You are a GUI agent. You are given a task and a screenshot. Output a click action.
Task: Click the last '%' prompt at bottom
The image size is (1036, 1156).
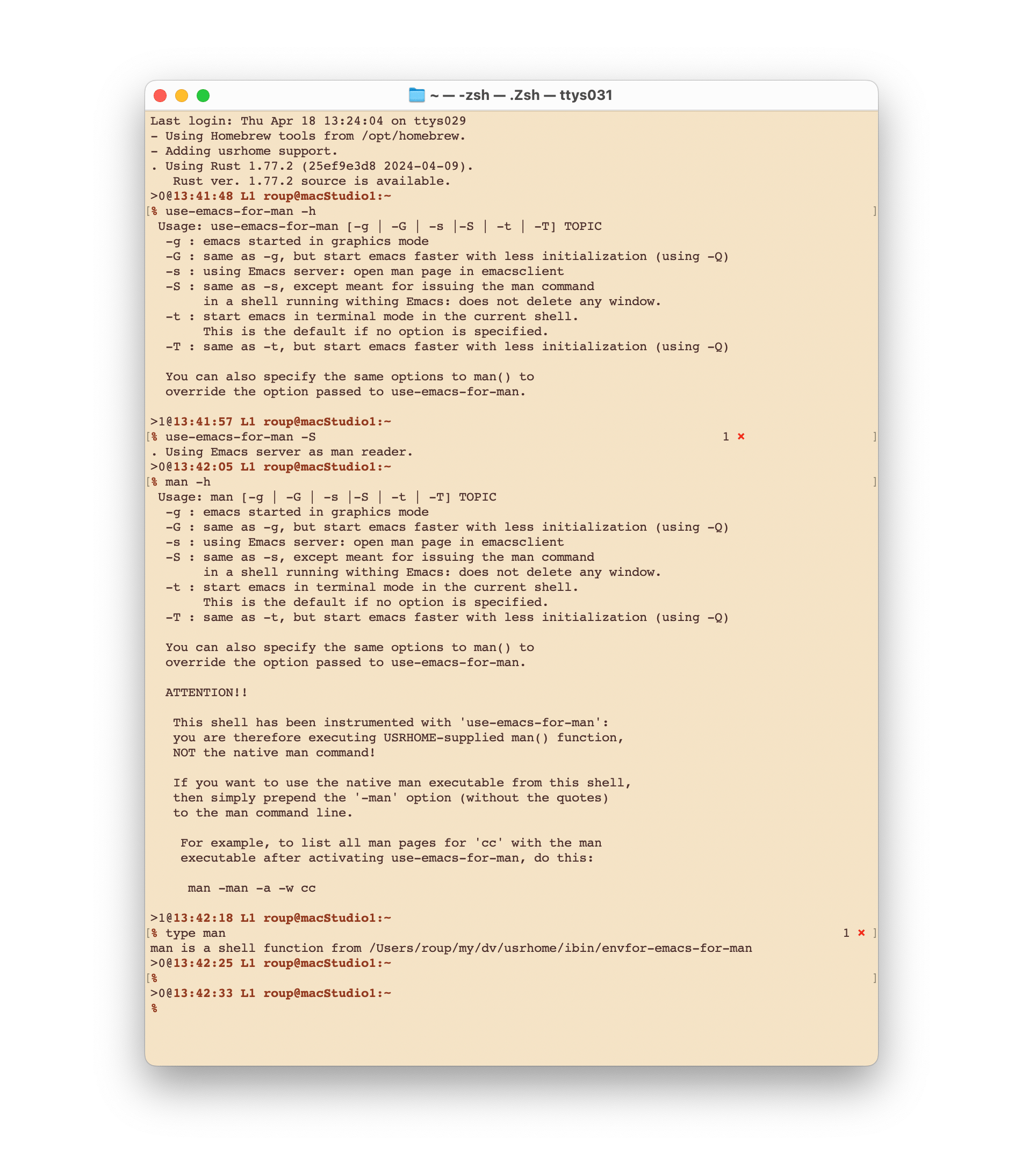click(154, 1008)
